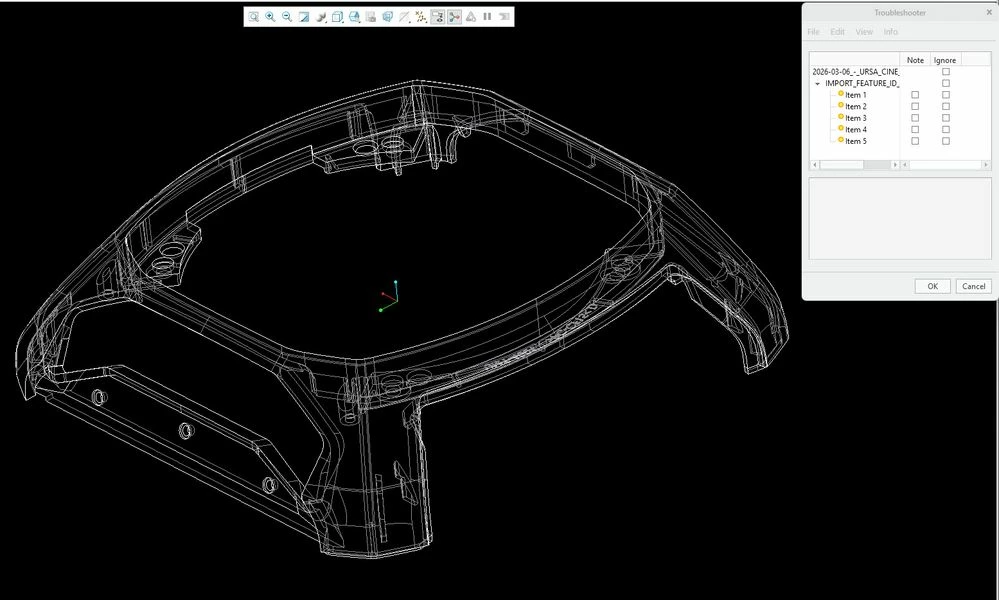Screen dimensions: 999x600
Task: Click the Repaint screen icon
Action: pyautogui.click(x=304, y=17)
